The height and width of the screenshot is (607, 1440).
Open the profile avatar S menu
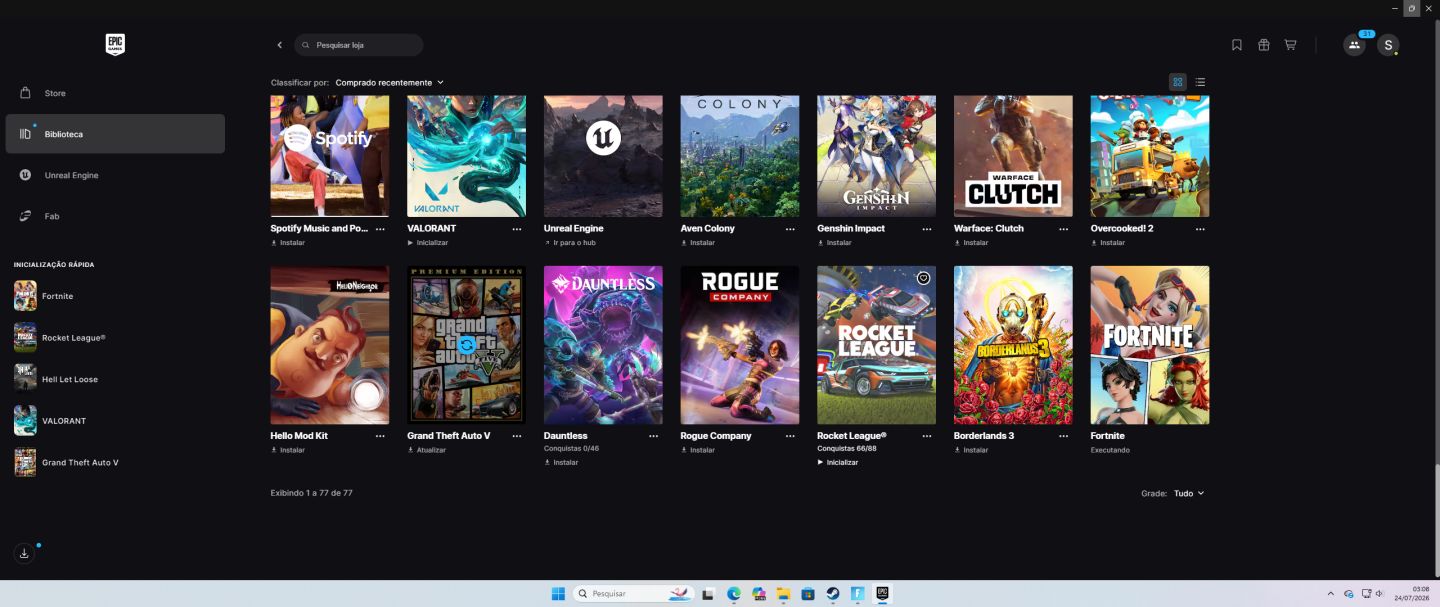tap(1387, 45)
